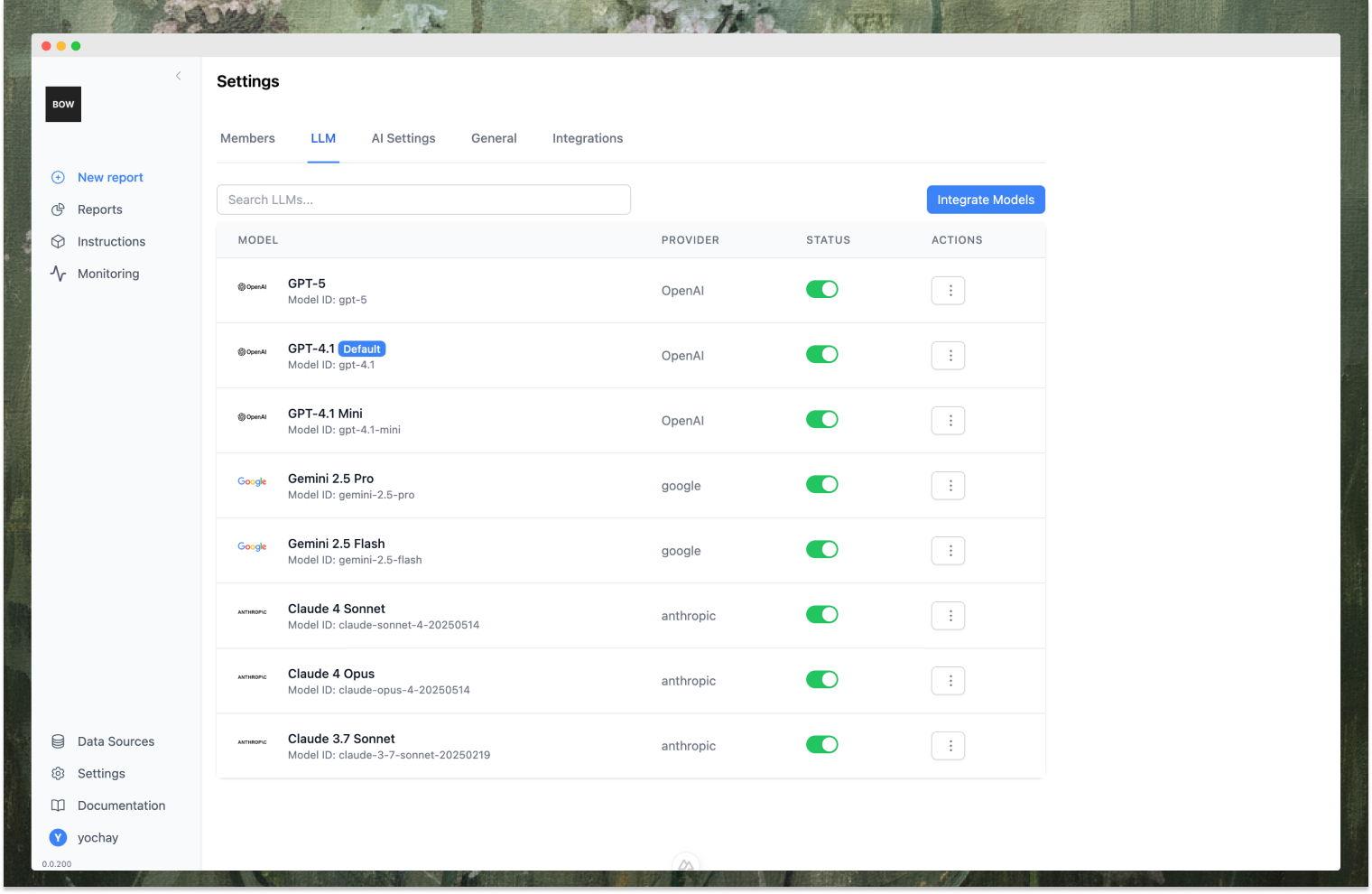Click the ACTIONS column header
The width and height of the screenshot is (1372, 894).
click(x=957, y=240)
